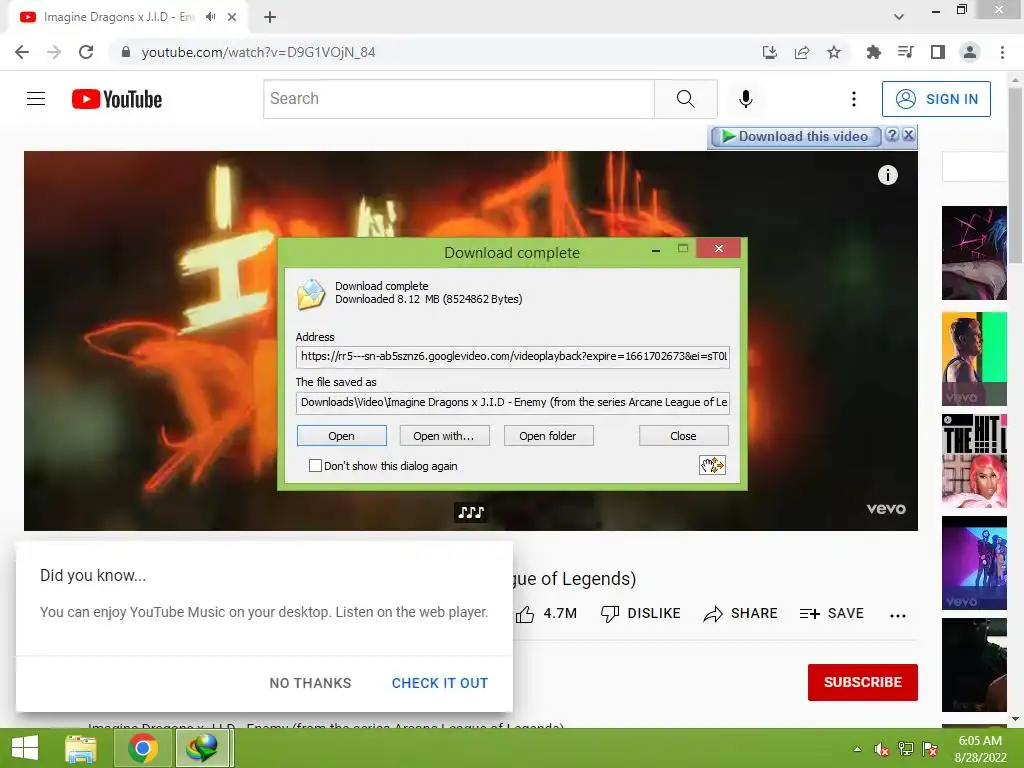Open more actions ellipsis under video
The image size is (1024, 768).
tap(898, 615)
